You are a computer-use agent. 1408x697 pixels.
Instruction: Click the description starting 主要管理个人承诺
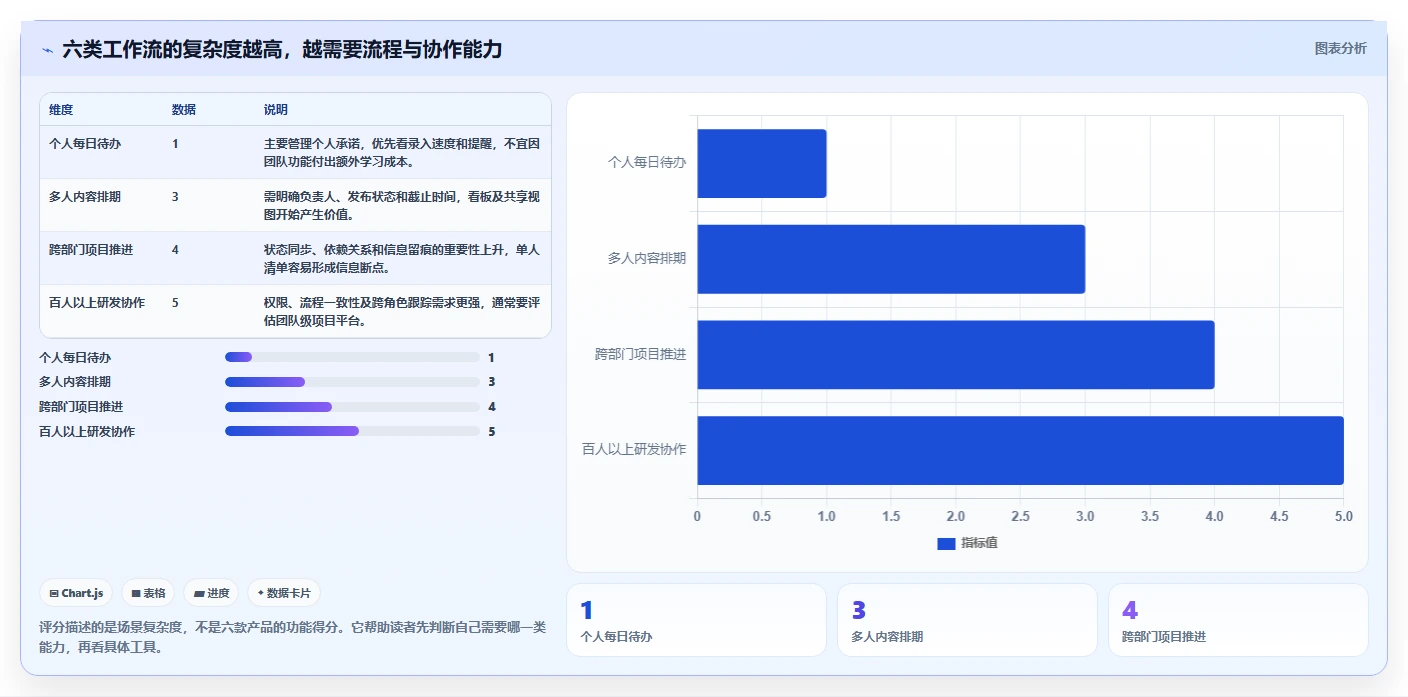(x=402, y=152)
